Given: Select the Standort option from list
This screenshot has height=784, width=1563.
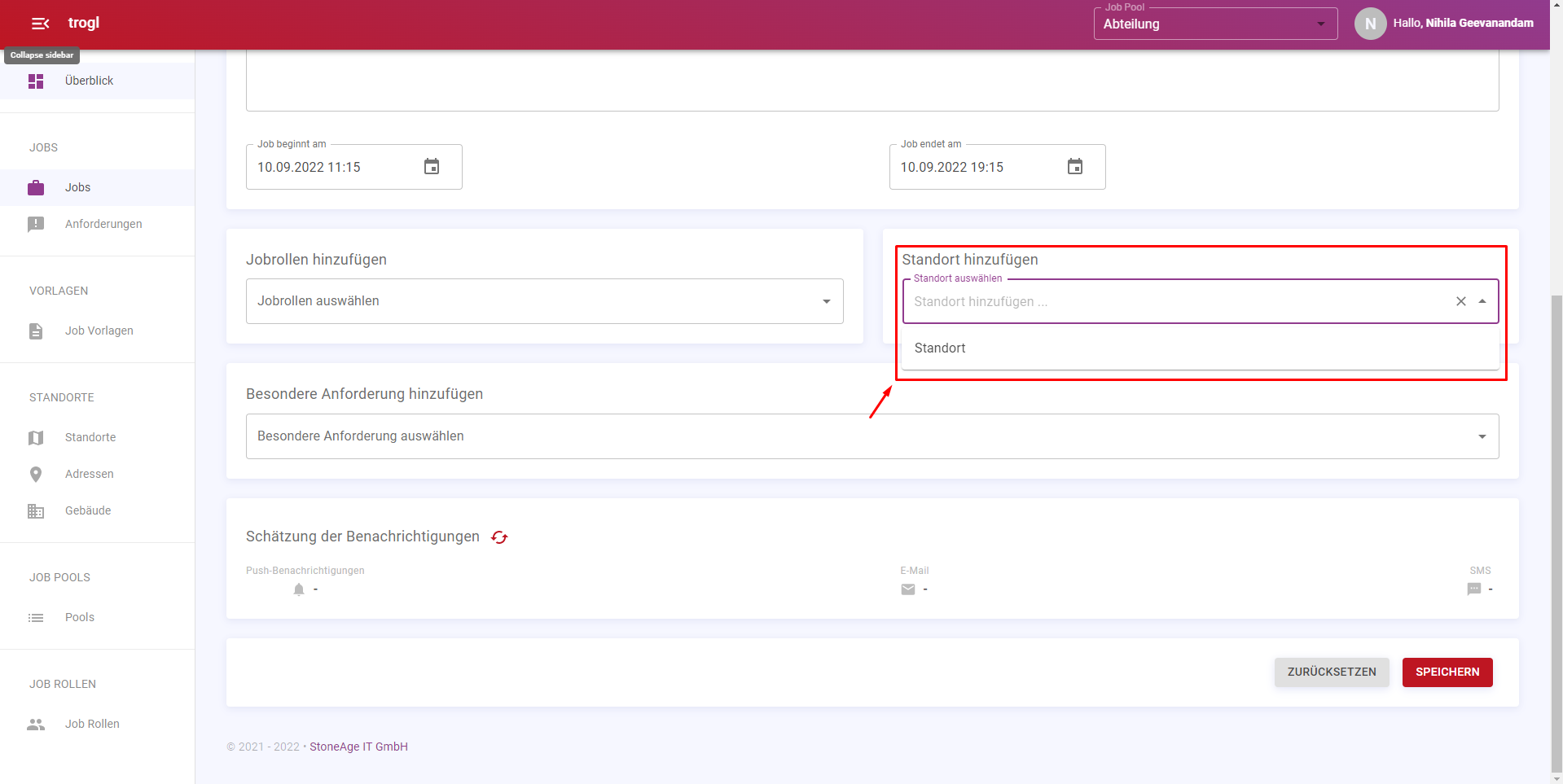Looking at the screenshot, I should (940, 348).
